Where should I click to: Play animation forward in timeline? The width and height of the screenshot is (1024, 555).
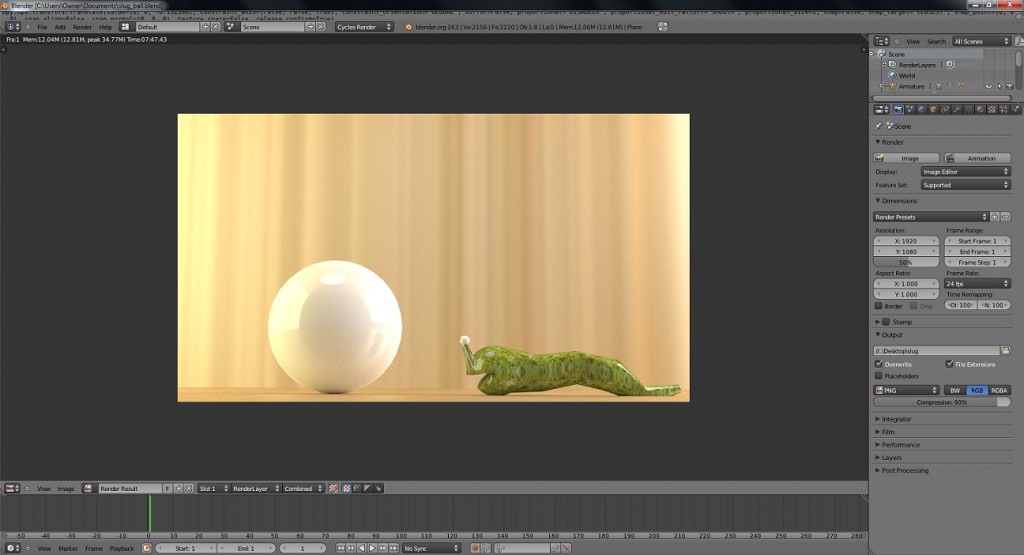point(372,548)
